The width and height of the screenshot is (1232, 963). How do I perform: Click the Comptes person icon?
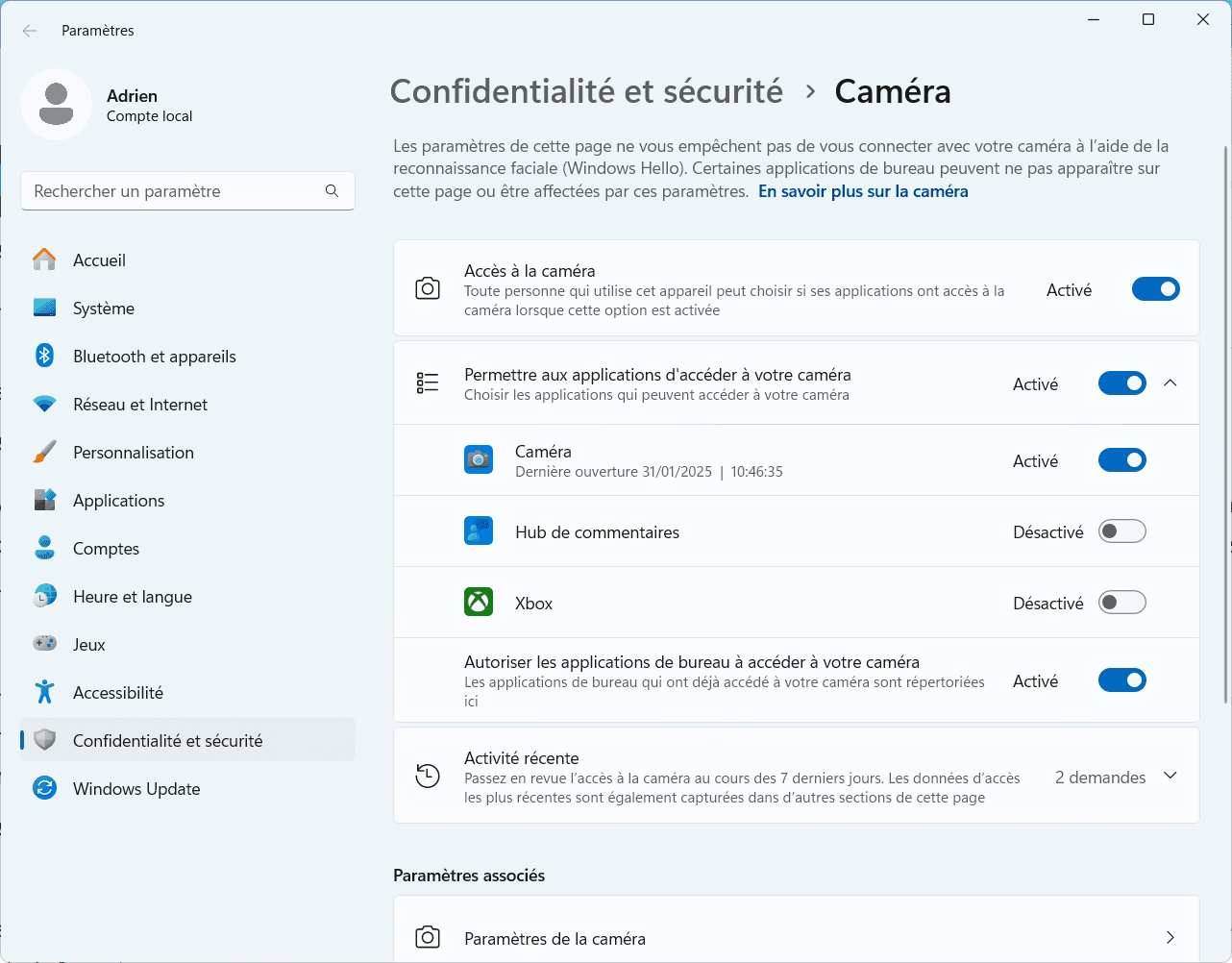pyautogui.click(x=44, y=548)
